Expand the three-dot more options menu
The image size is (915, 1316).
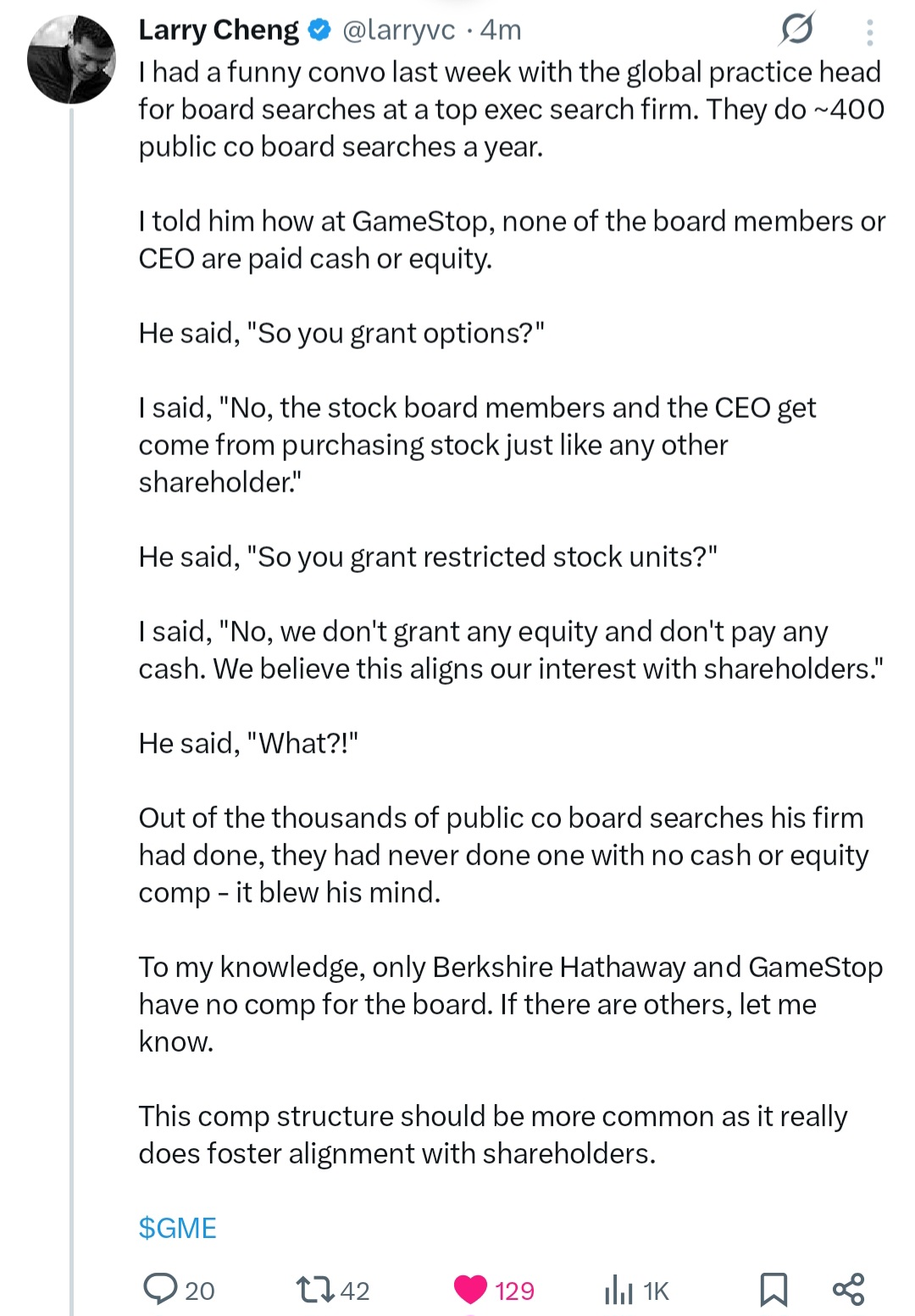[x=869, y=32]
